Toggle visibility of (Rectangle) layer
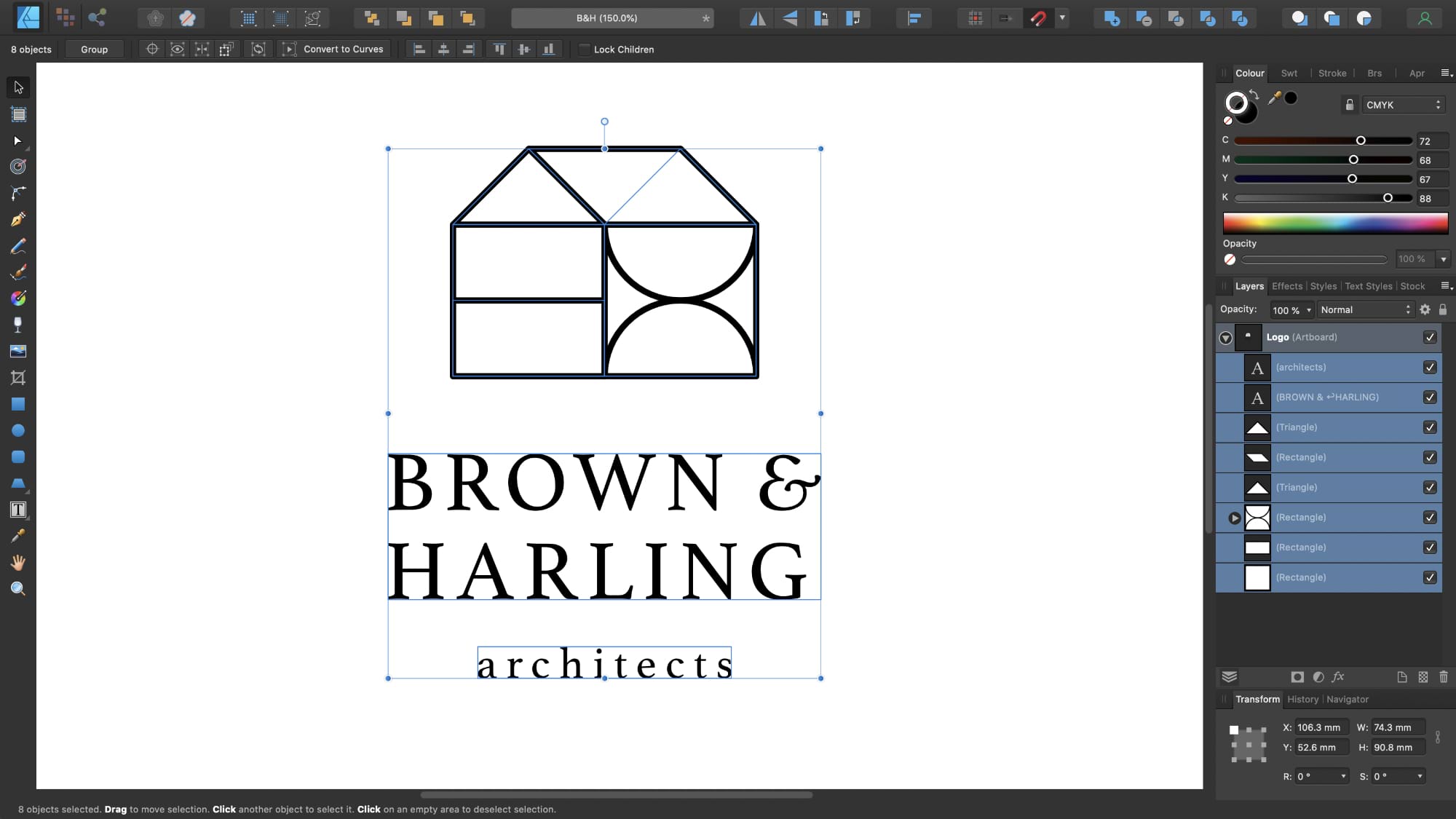This screenshot has height=819, width=1456. (1432, 457)
